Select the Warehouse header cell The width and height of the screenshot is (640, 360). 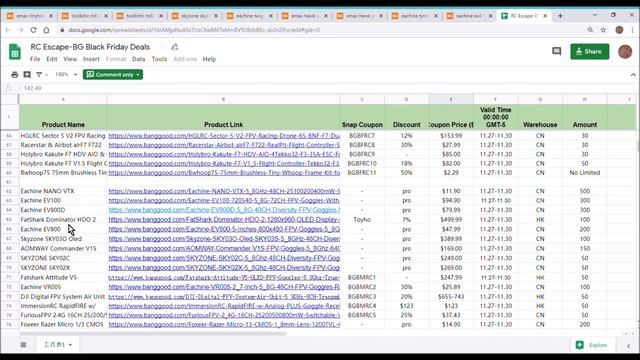pyautogui.click(x=540, y=117)
